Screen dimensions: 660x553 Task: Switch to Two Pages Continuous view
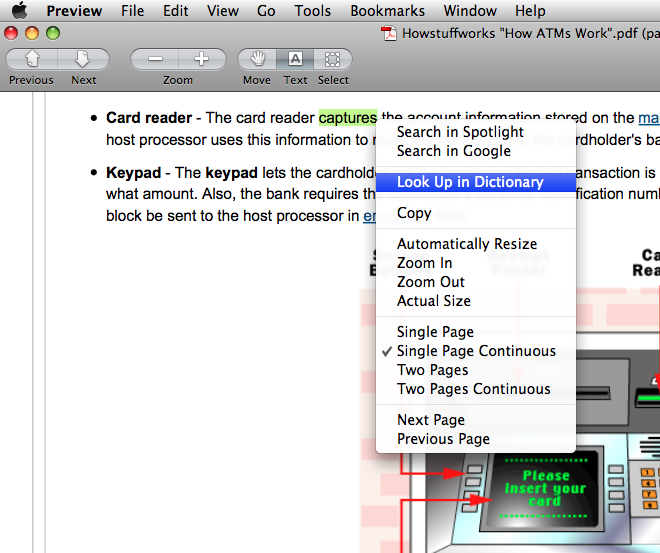tap(476, 389)
